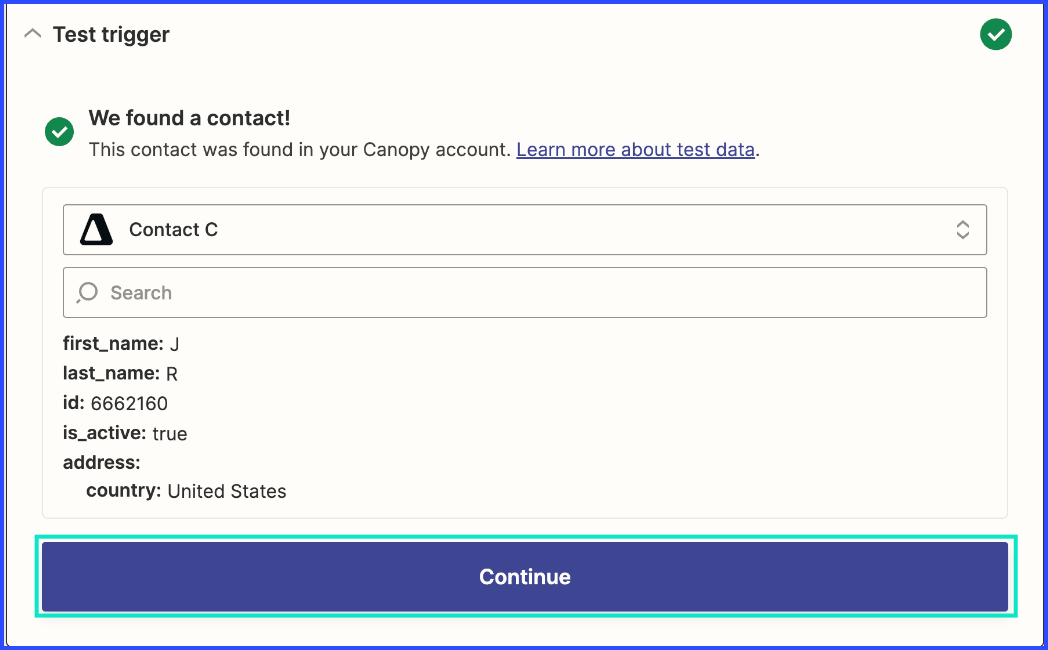Select the country United States row
Screen dimensions: 1048x650
tap(186, 491)
